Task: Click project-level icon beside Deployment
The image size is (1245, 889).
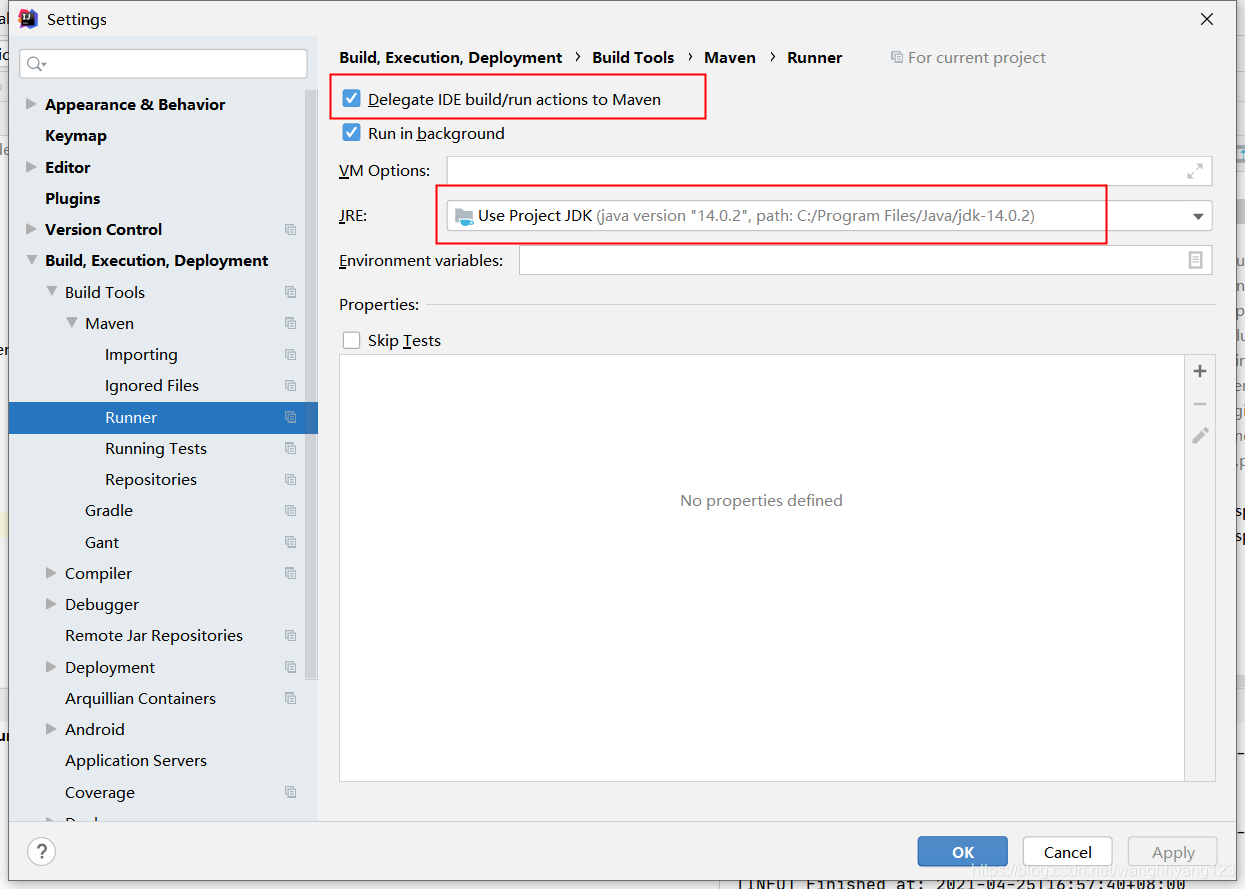Action: (x=290, y=667)
